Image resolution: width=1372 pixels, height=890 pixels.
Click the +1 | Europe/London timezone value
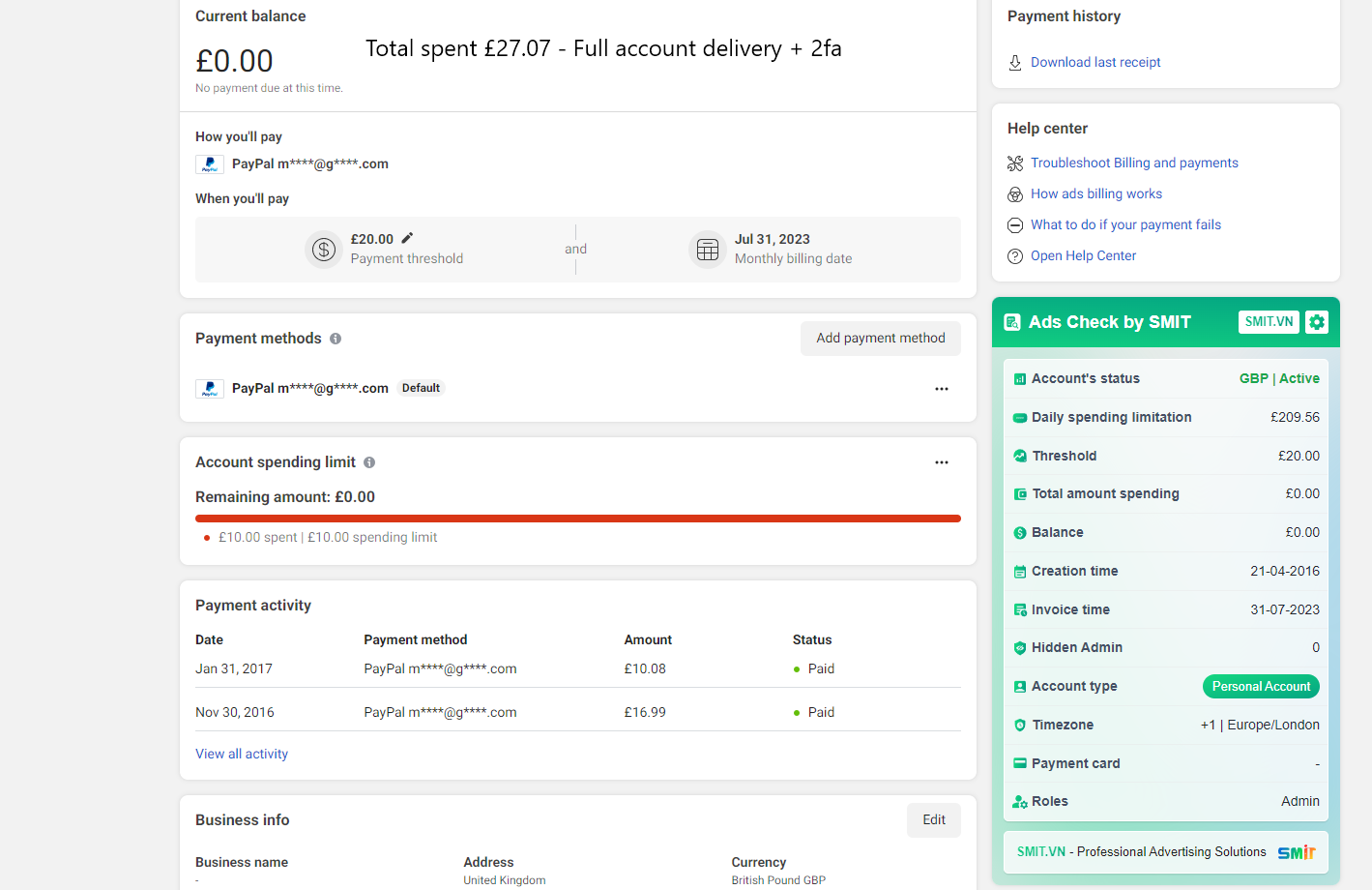[1260, 726]
